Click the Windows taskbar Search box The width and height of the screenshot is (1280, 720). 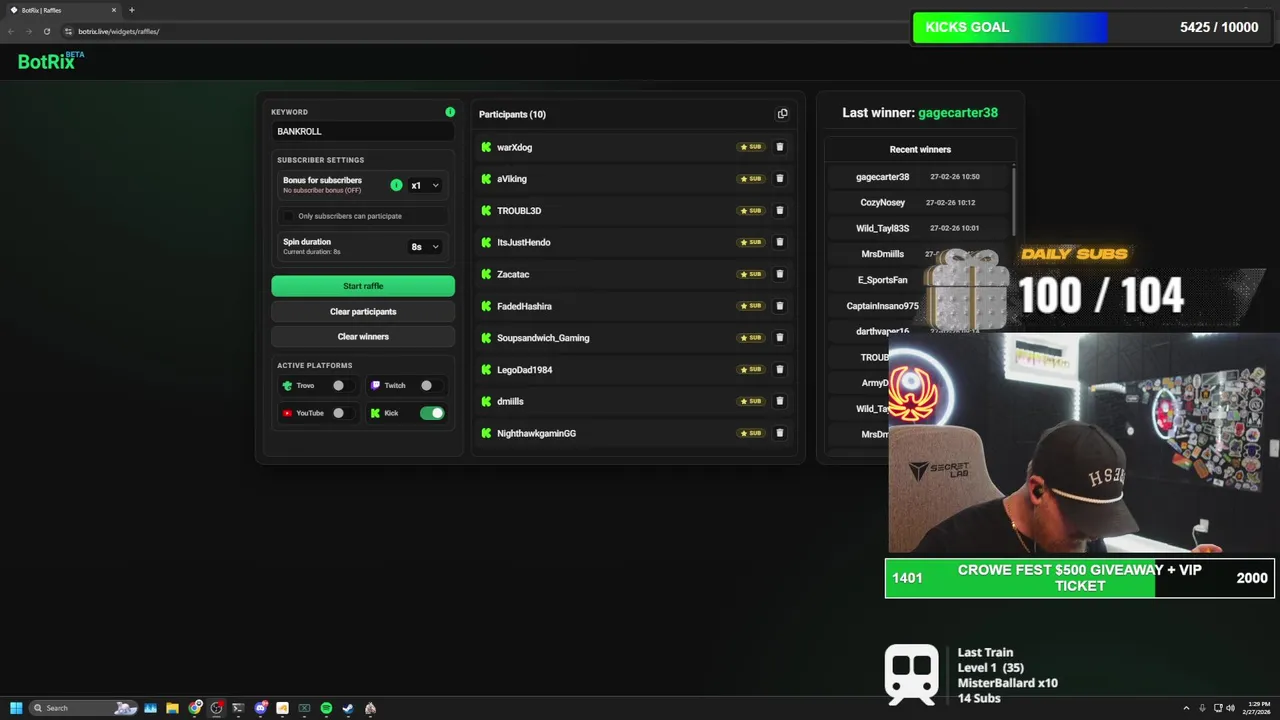[83, 708]
